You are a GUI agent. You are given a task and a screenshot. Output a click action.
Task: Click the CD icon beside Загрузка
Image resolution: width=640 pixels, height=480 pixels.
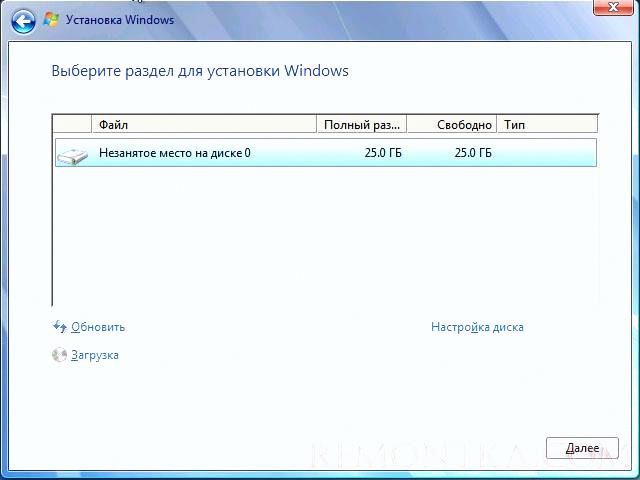(60, 355)
